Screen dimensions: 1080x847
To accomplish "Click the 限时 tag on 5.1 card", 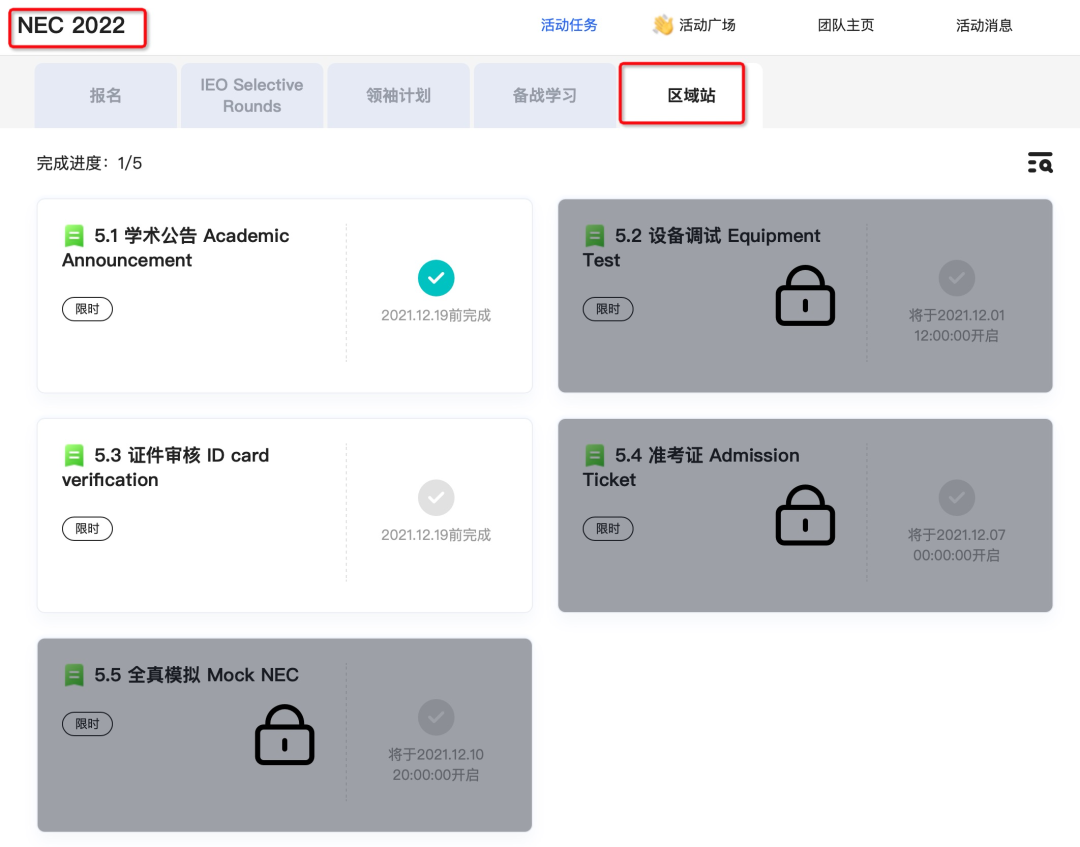I will (87, 309).
